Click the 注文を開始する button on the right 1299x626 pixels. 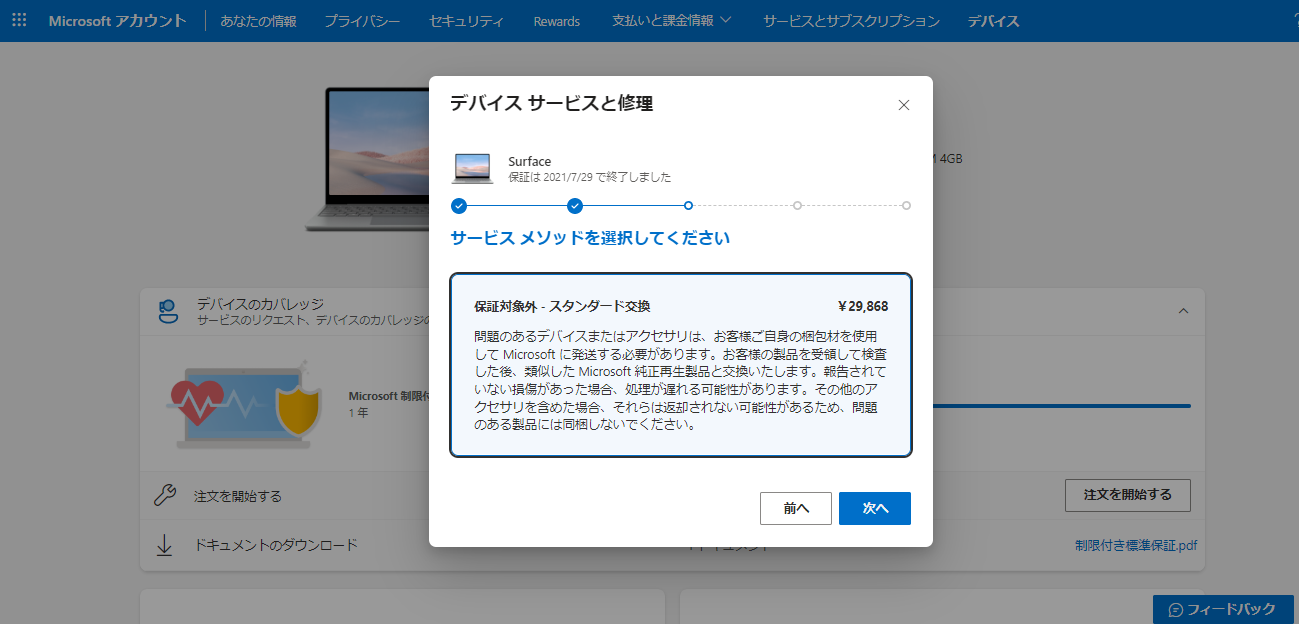(x=1128, y=495)
